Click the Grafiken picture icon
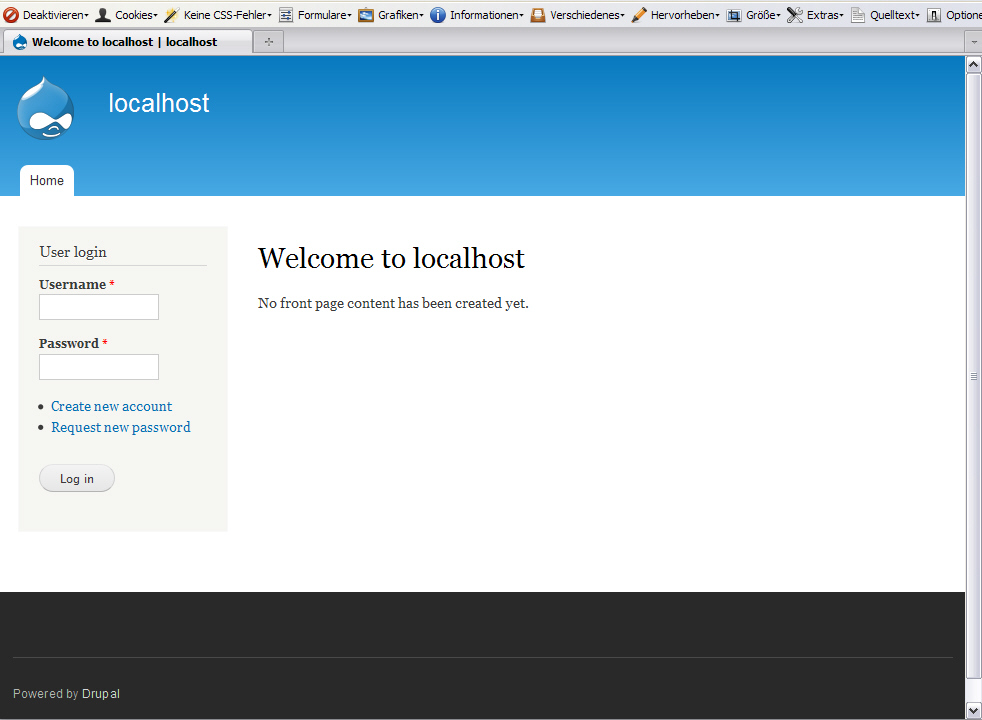This screenshot has width=982, height=720. click(366, 15)
